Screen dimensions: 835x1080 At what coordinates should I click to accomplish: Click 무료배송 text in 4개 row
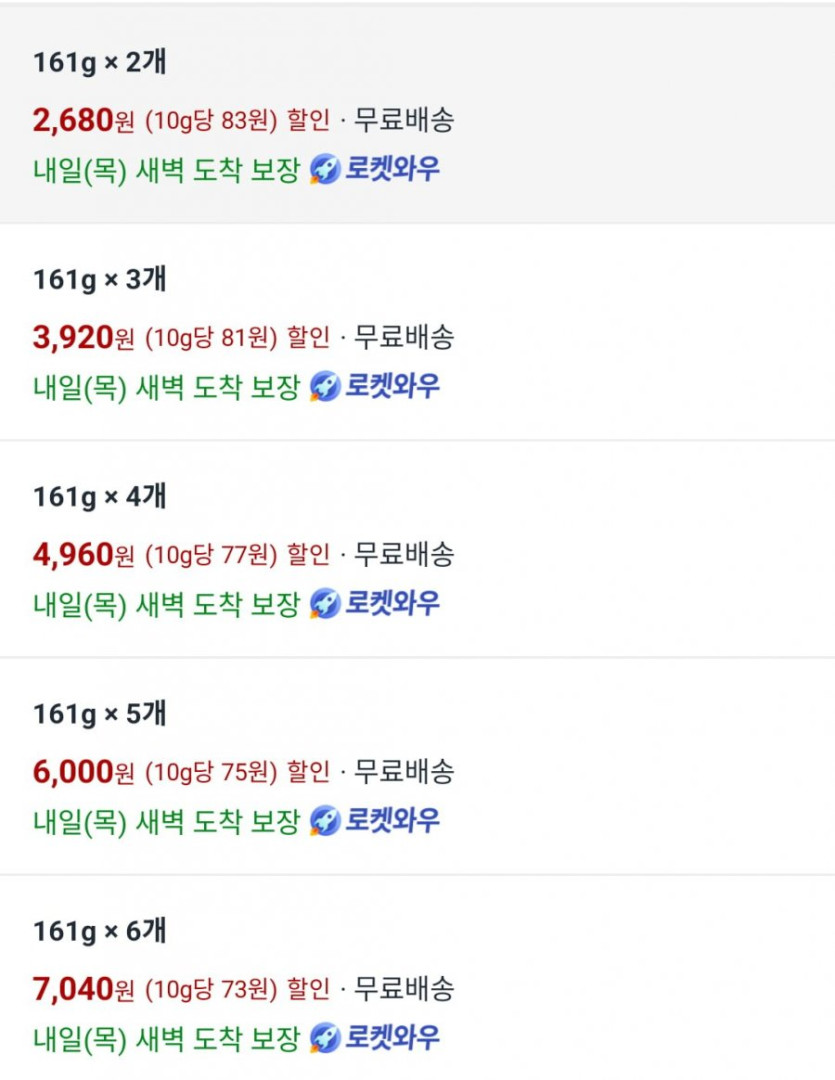(x=404, y=555)
